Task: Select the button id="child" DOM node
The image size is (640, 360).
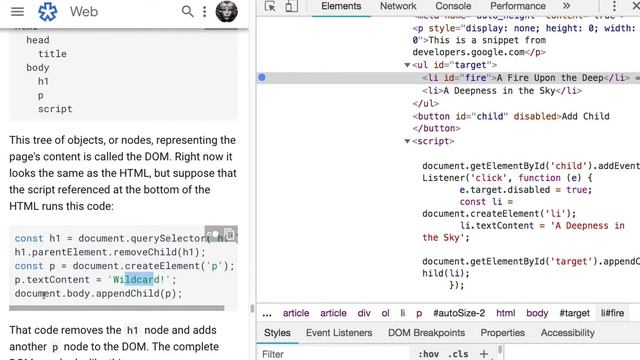Action: (x=511, y=116)
